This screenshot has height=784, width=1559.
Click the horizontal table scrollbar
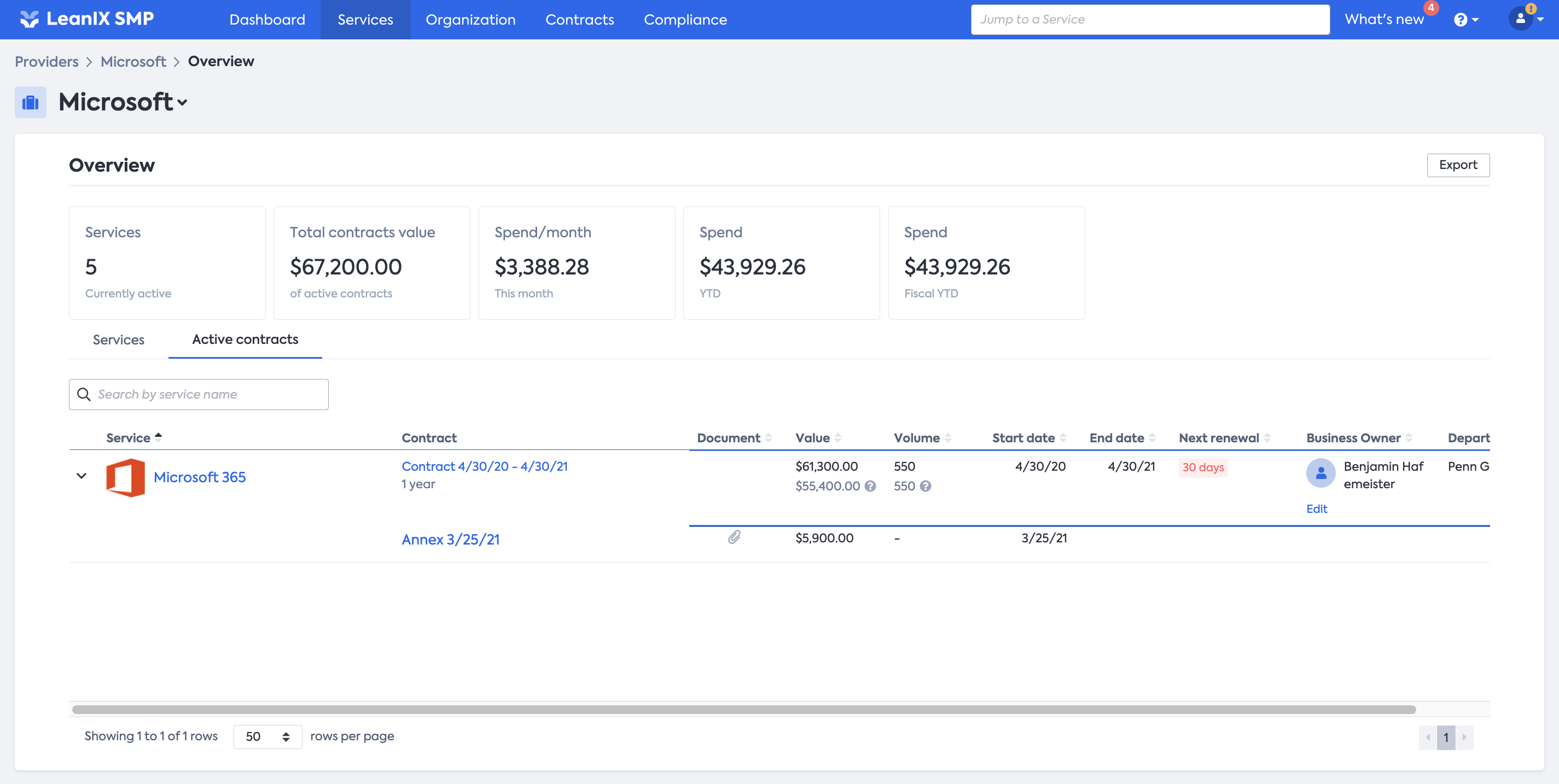[743, 709]
